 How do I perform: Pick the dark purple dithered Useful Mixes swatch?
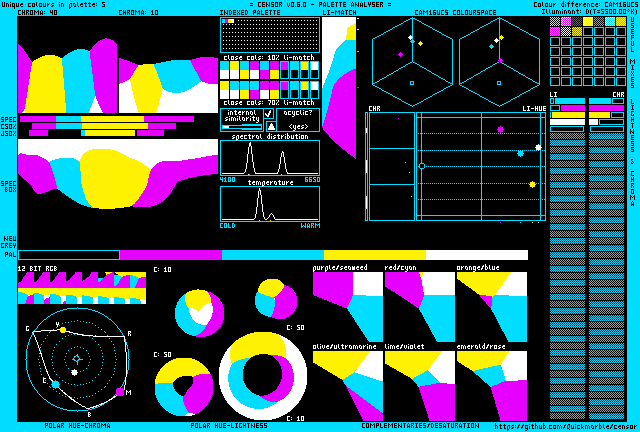coord(577,21)
